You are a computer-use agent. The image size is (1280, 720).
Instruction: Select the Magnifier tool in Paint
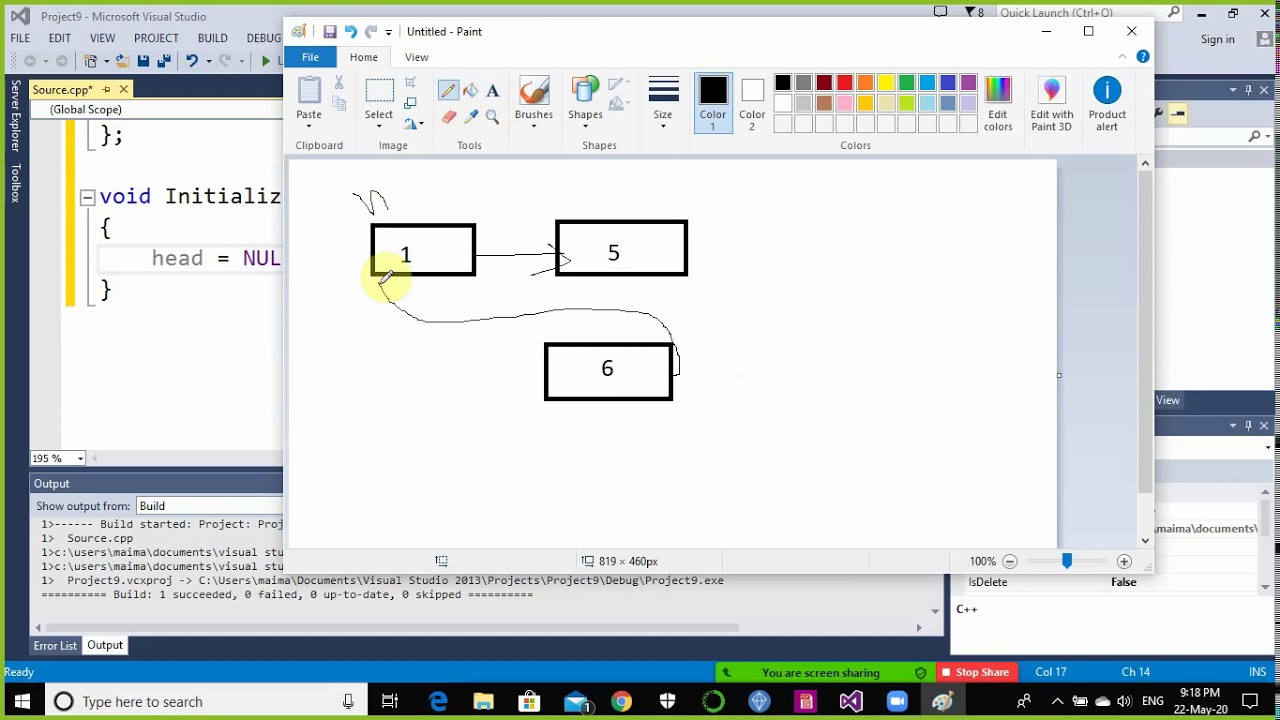tap(492, 117)
